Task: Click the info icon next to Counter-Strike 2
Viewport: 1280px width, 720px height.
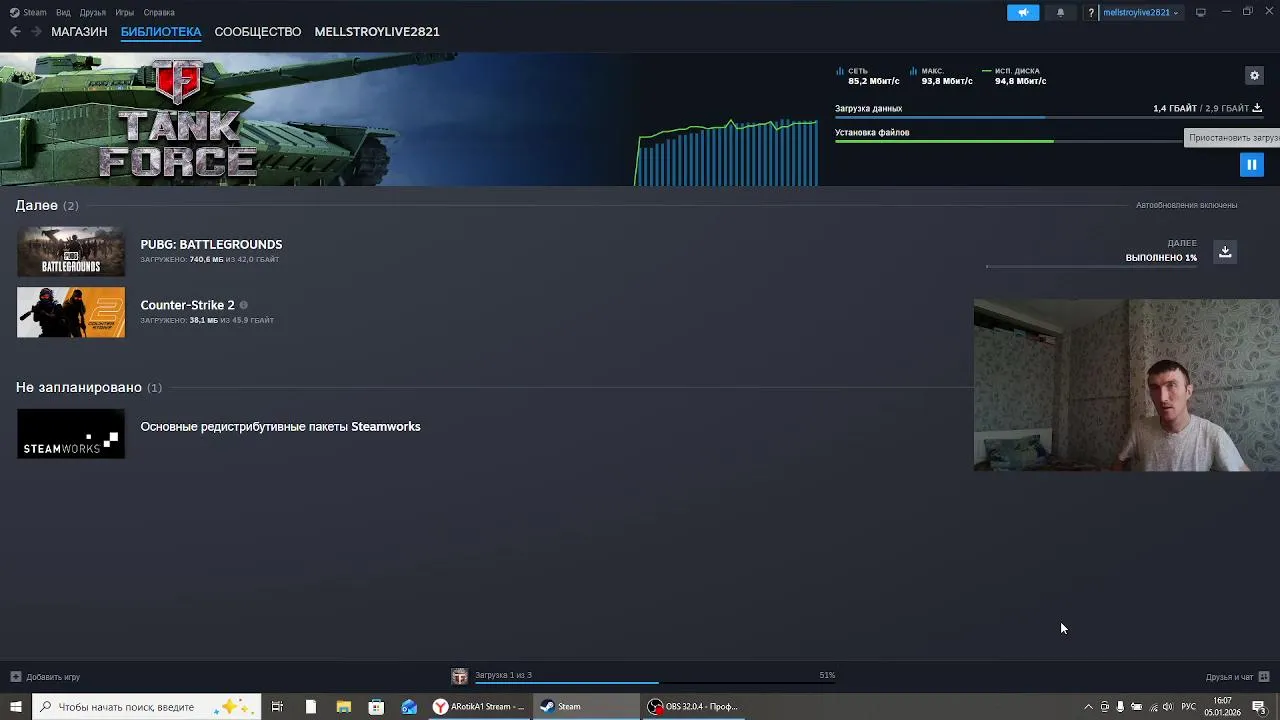Action: 243,305
